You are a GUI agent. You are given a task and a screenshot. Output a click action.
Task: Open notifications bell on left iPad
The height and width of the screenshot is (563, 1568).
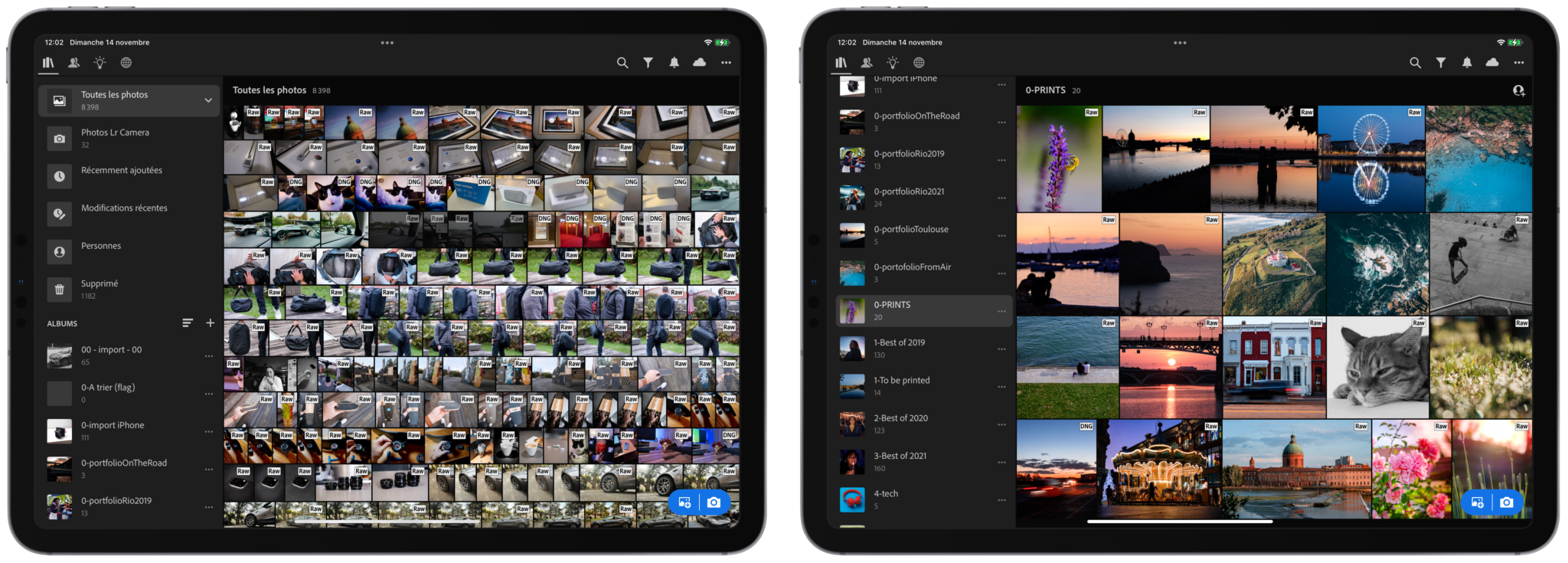tap(674, 63)
